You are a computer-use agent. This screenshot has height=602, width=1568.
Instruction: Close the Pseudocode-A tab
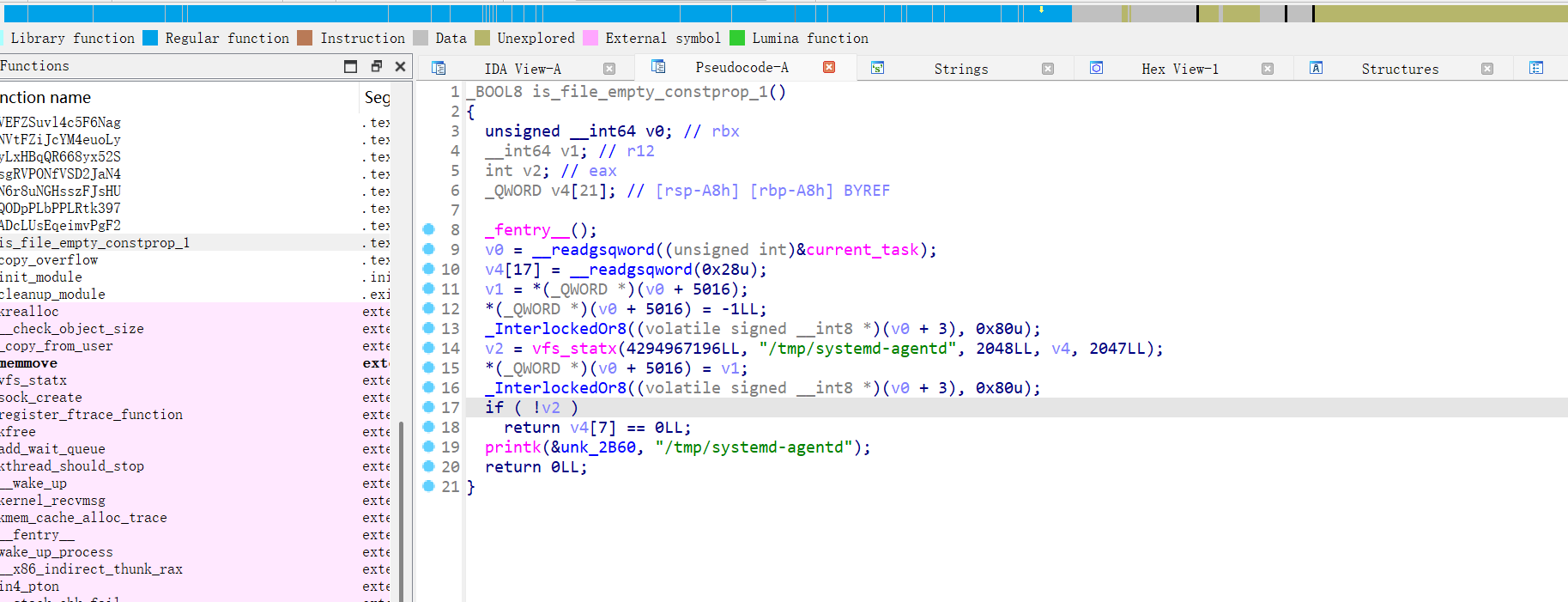pyautogui.click(x=829, y=67)
